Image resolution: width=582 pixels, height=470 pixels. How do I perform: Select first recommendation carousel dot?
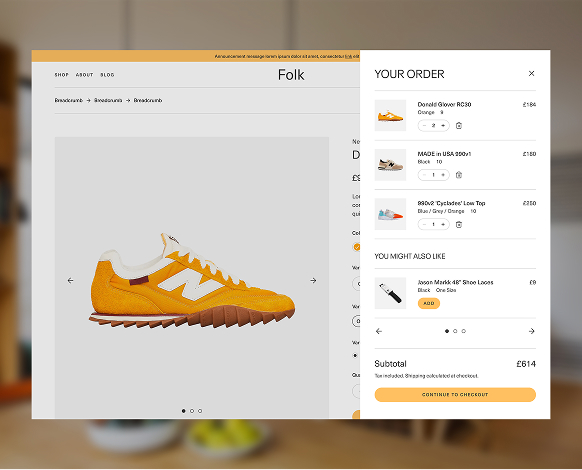tap(447, 331)
